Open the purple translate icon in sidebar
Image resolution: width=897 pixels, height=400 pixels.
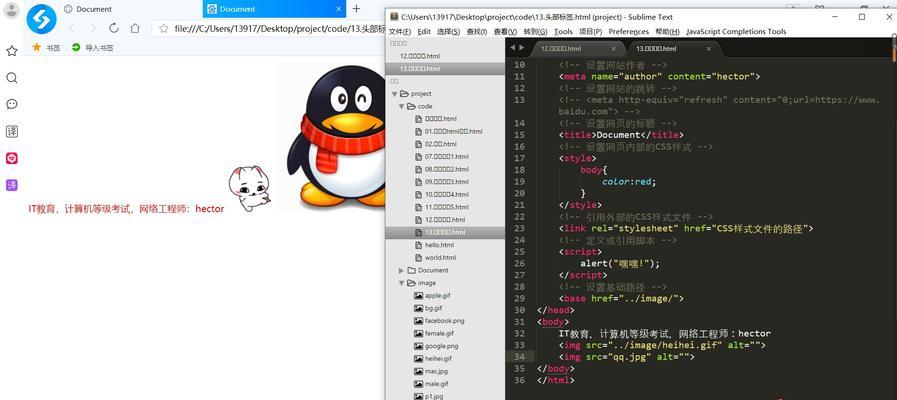point(11,185)
